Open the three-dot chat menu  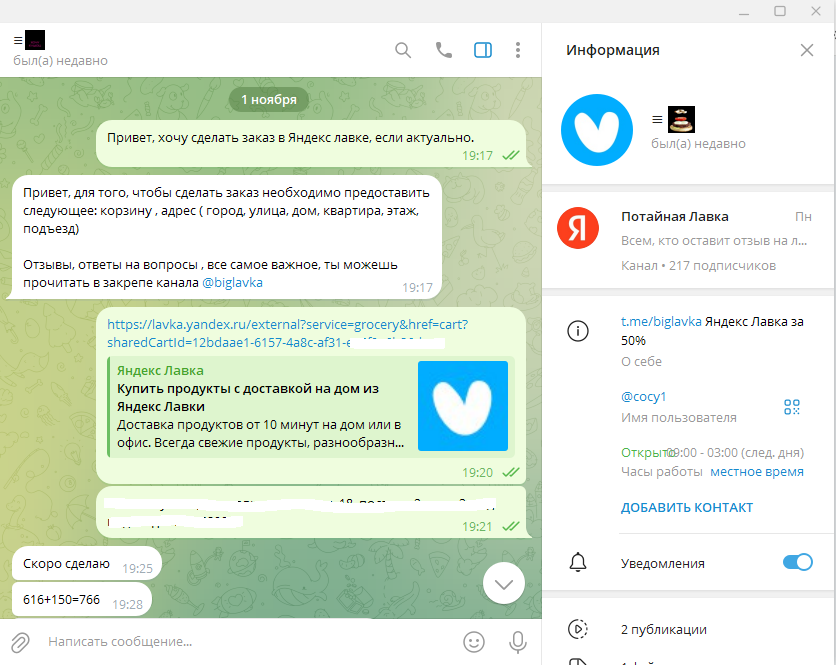(x=518, y=50)
